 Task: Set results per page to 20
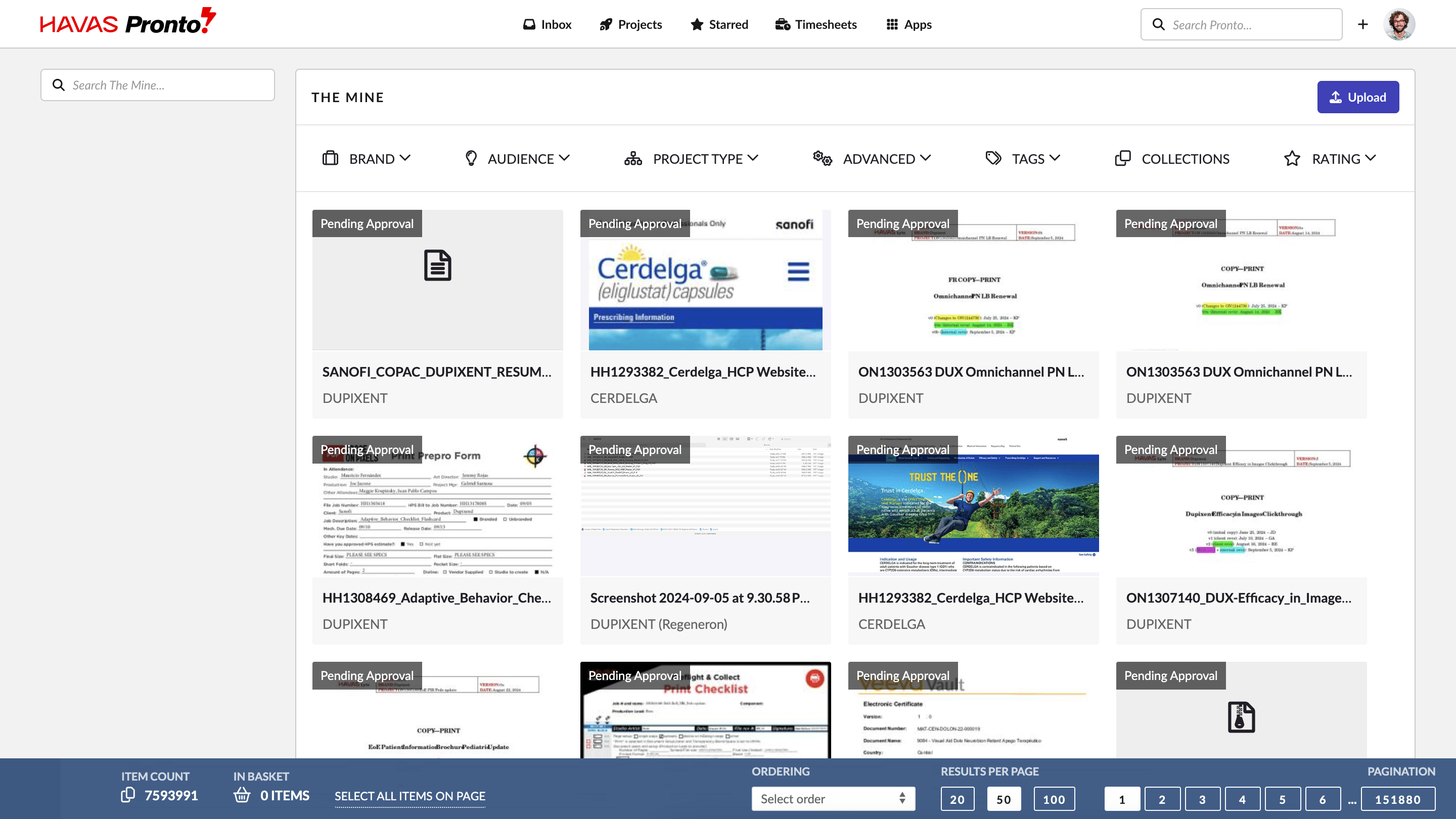coord(957,799)
